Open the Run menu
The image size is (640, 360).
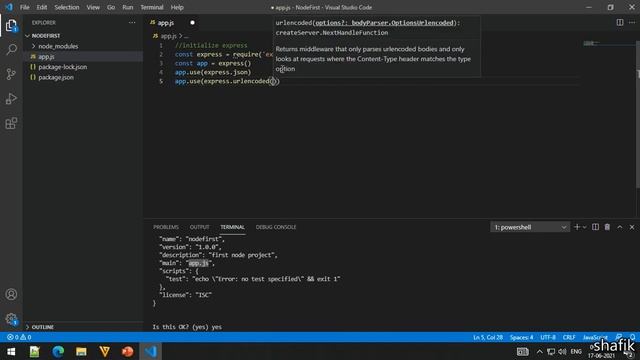tap(127, 7)
